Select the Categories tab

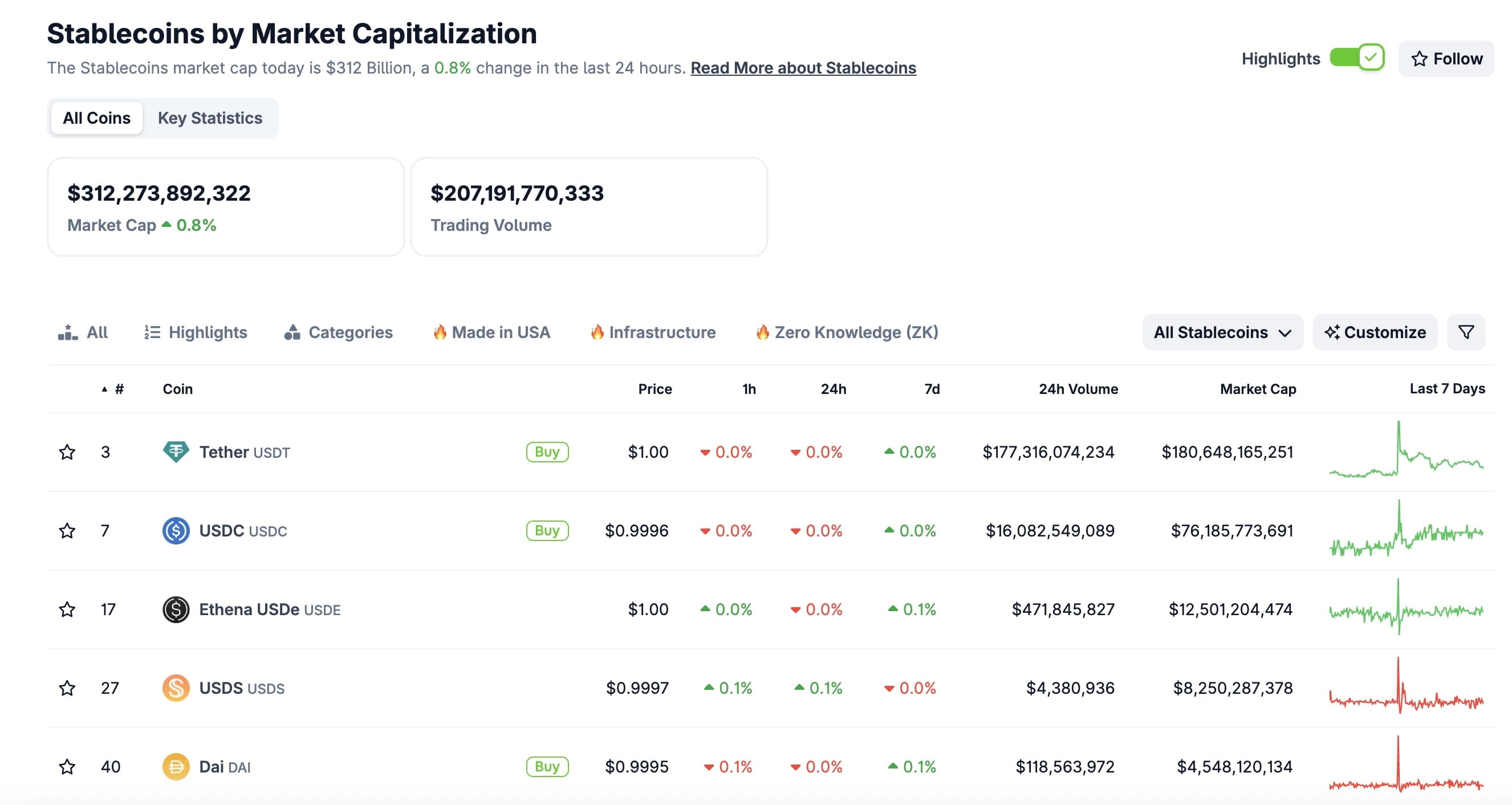[x=338, y=332]
